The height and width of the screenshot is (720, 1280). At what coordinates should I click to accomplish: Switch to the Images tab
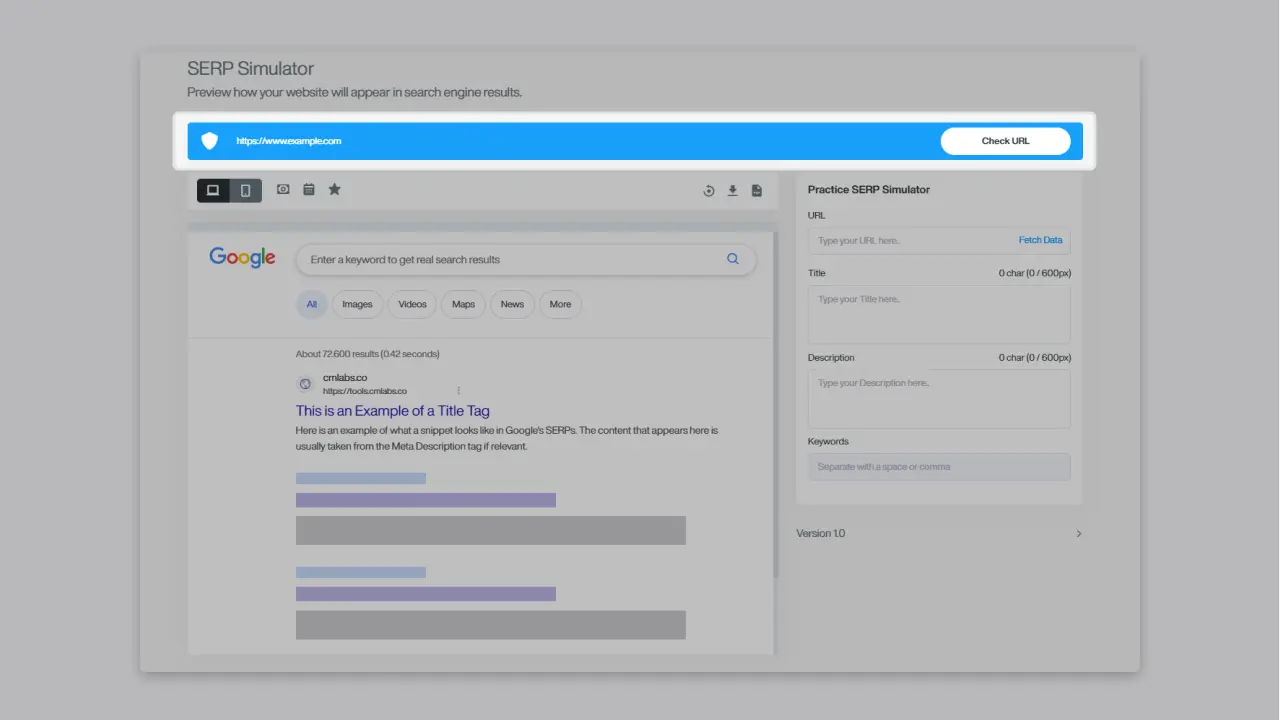click(x=357, y=304)
